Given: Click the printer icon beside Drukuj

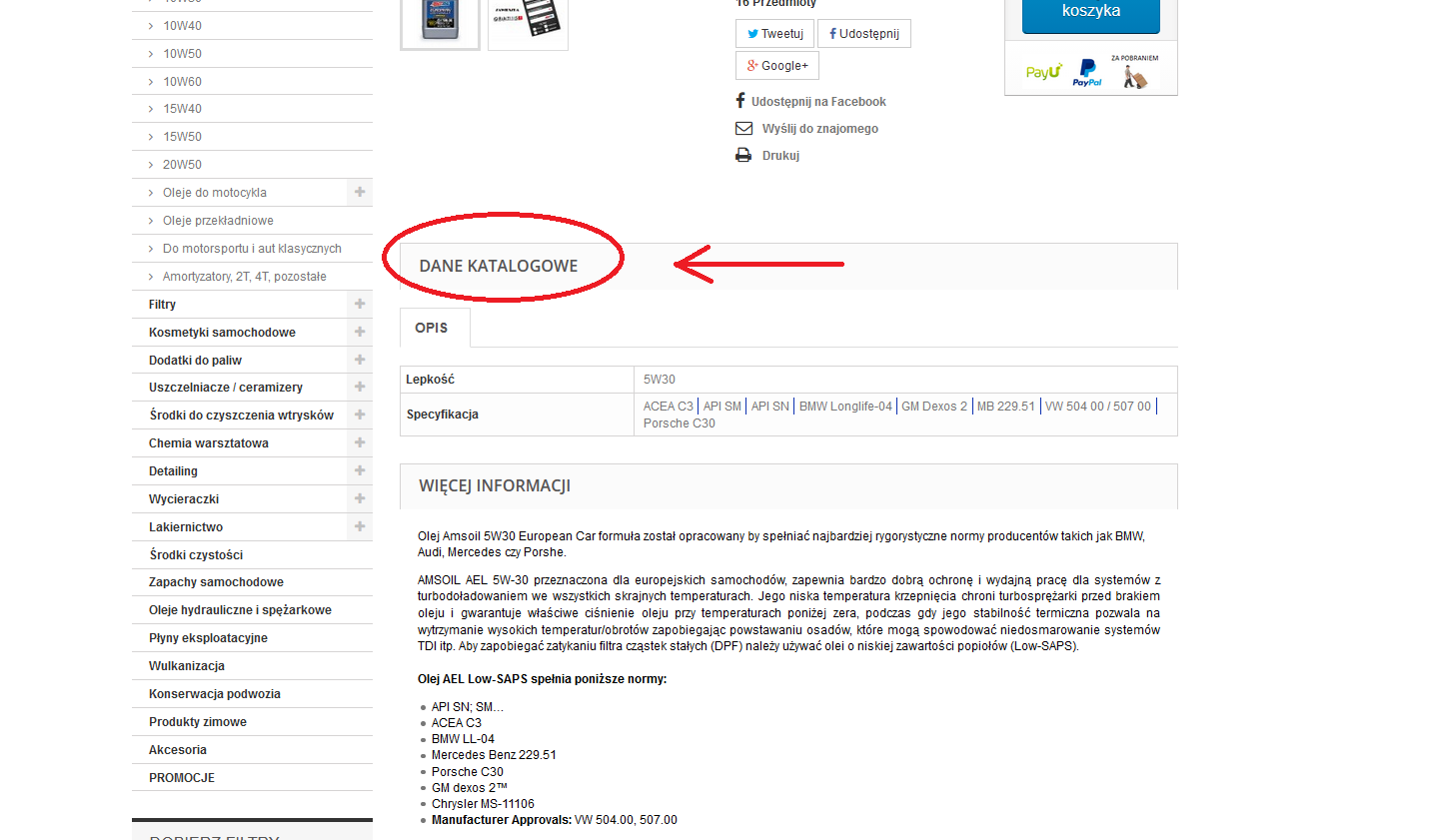Looking at the screenshot, I should tap(743, 155).
